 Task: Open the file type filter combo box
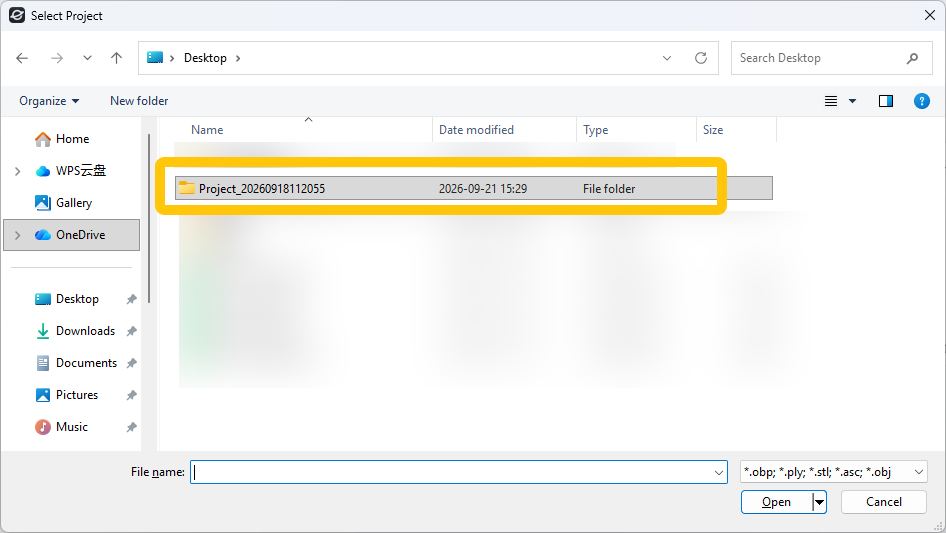834,472
